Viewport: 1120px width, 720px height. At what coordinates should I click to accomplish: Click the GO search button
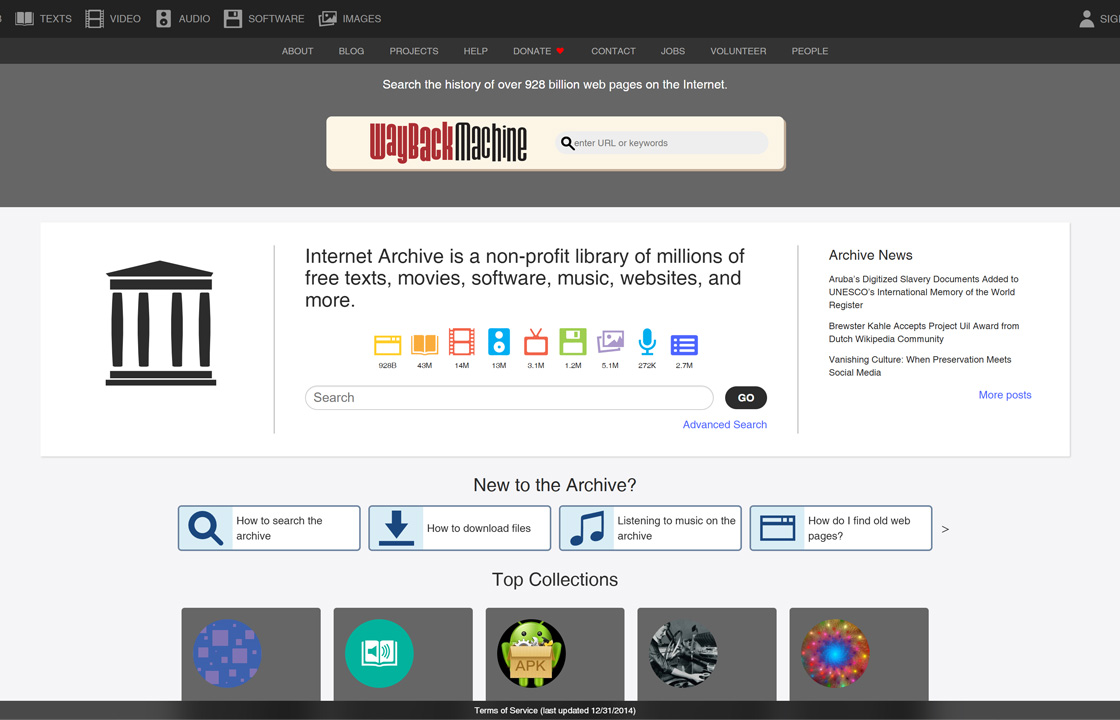point(746,398)
